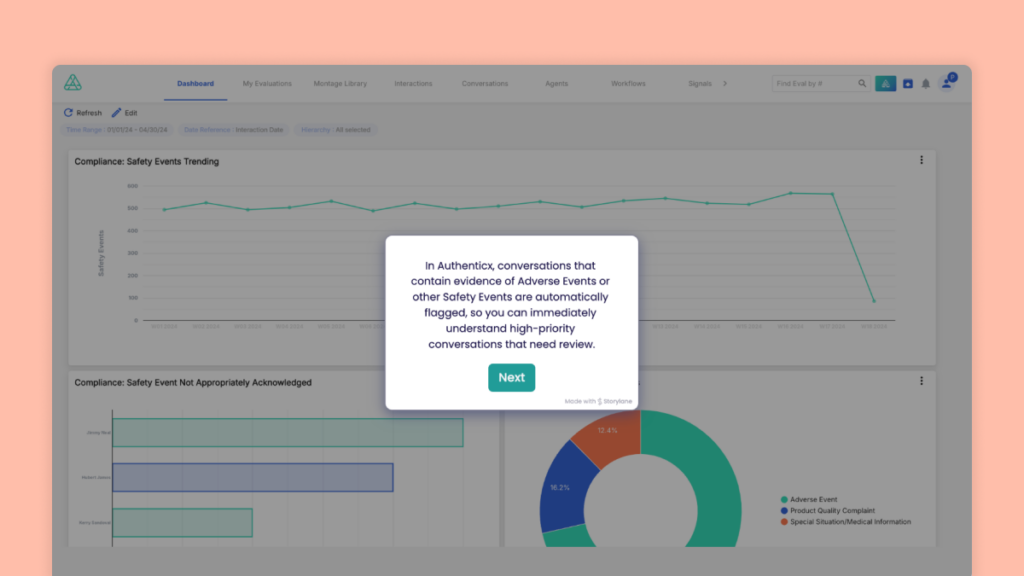Click the Made with Storylane link
Viewport: 1024px width, 576px height.
tap(598, 401)
